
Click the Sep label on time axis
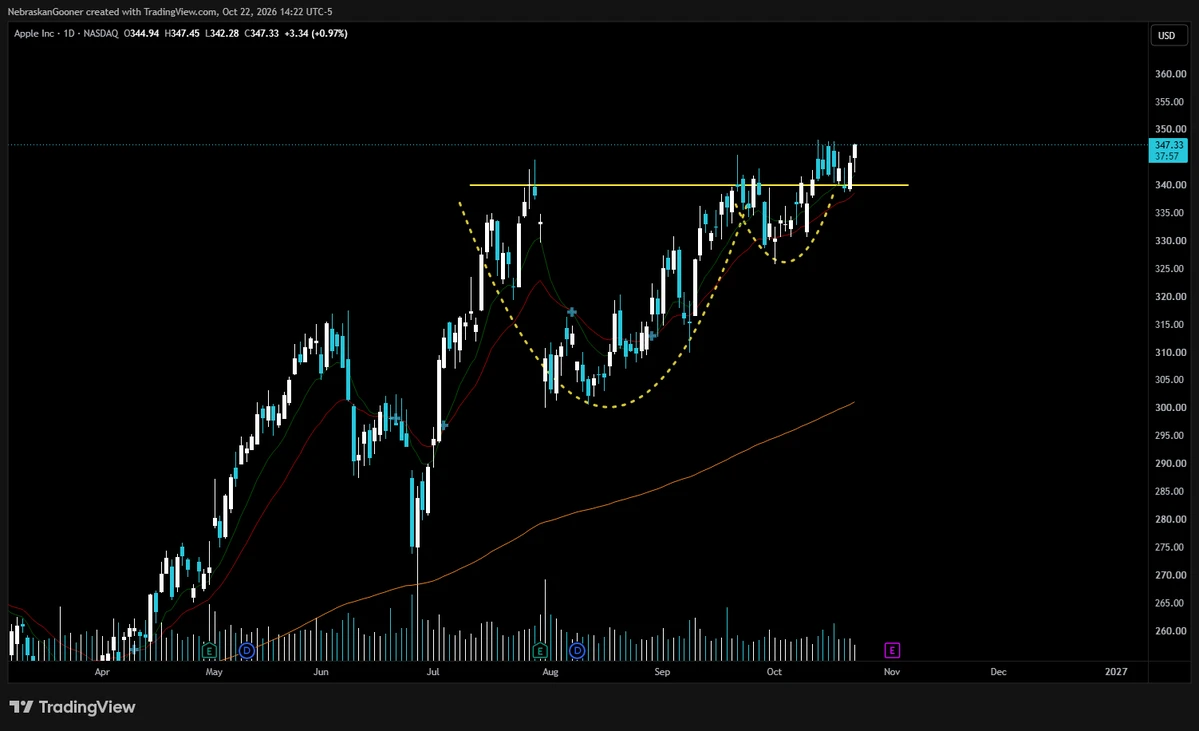point(662,672)
